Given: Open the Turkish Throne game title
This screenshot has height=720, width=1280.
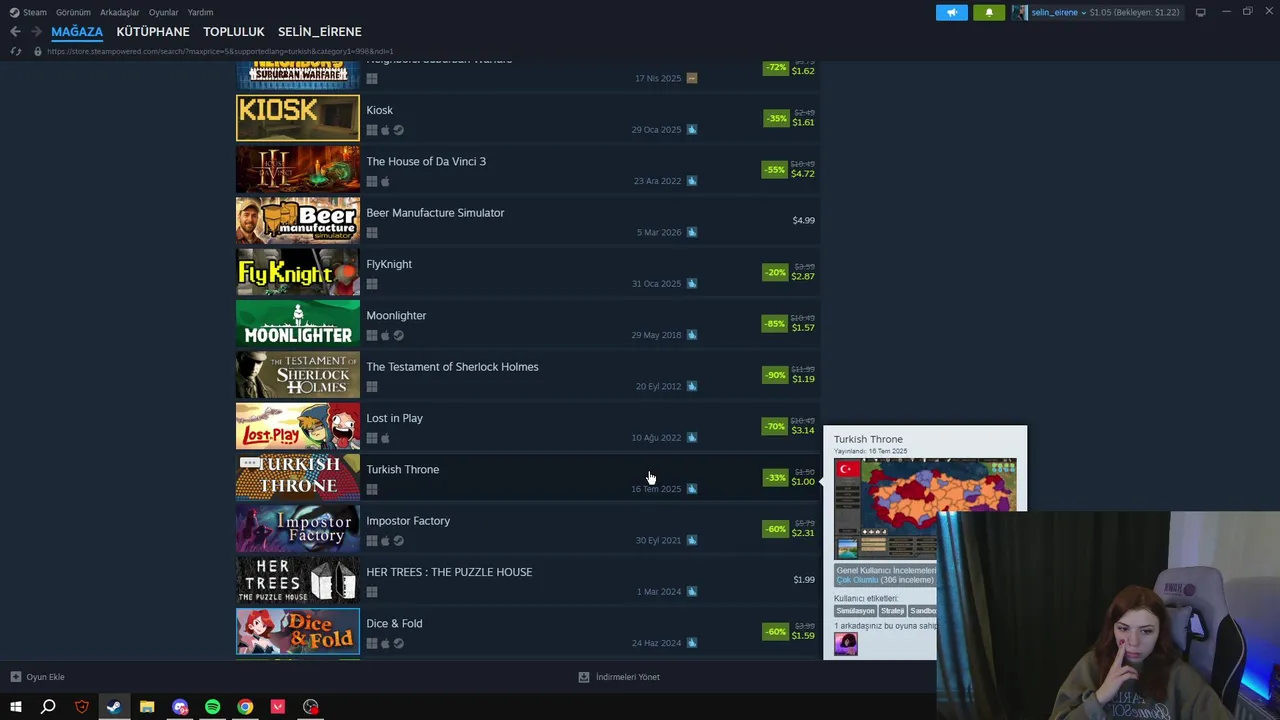Looking at the screenshot, I should [x=402, y=469].
